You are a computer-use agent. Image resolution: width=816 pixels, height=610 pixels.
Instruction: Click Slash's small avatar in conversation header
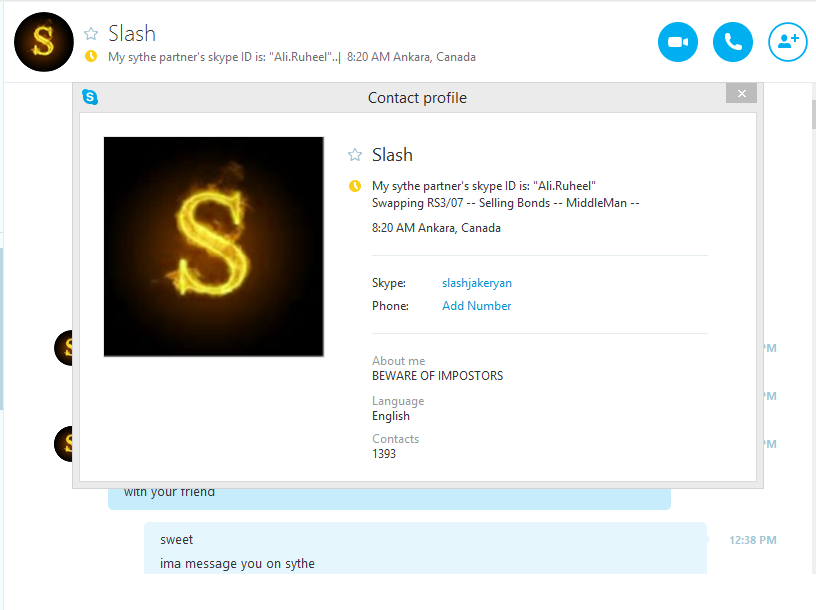click(44, 42)
